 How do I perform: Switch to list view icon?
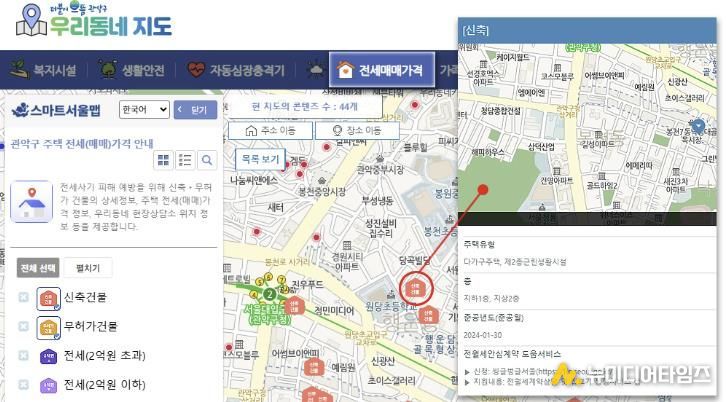tap(185, 160)
